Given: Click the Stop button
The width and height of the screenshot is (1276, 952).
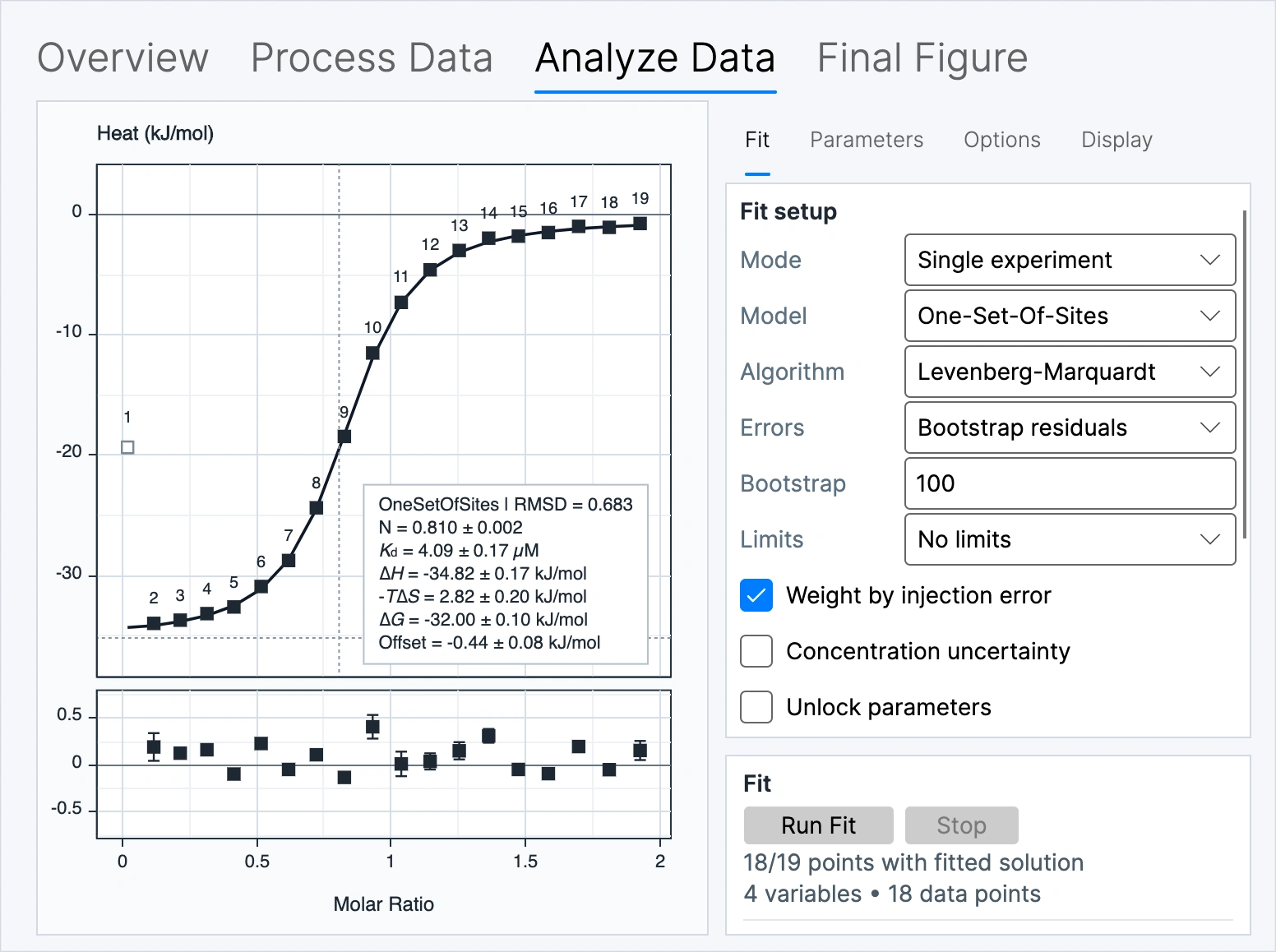Looking at the screenshot, I should coord(962,825).
